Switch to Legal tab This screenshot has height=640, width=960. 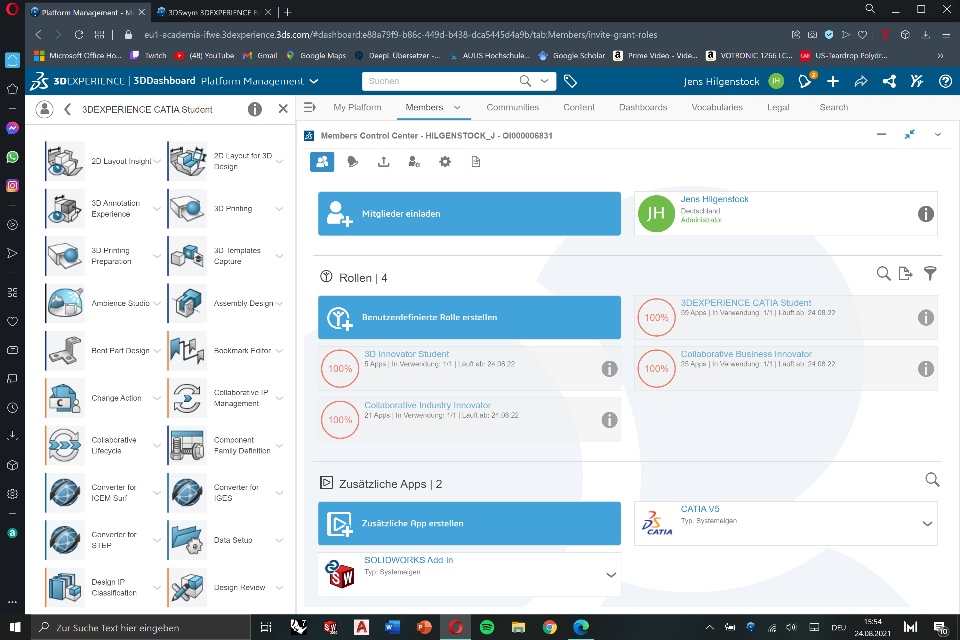pyautogui.click(x=778, y=107)
